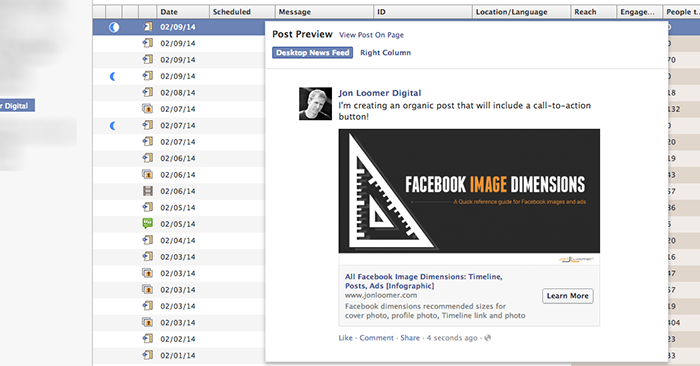Click the post message about call-to-action button
The image size is (700, 366).
(464, 111)
